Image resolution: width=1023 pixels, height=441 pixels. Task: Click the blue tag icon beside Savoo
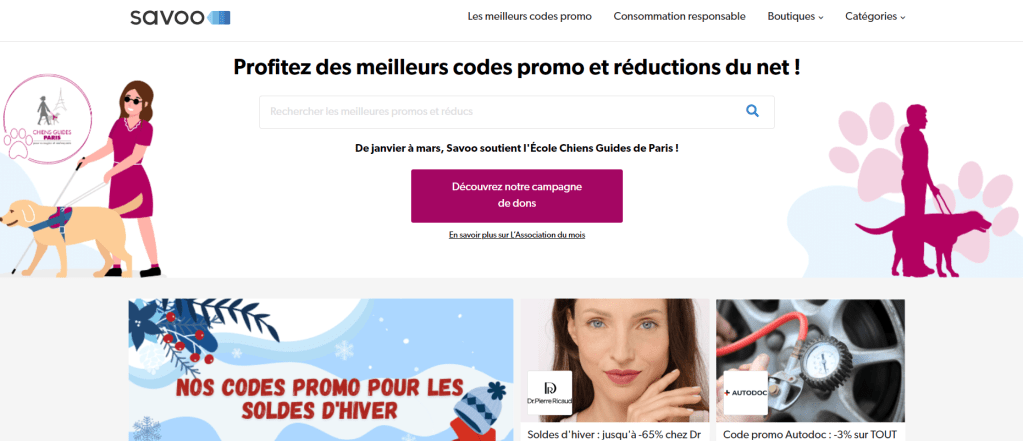[219, 18]
